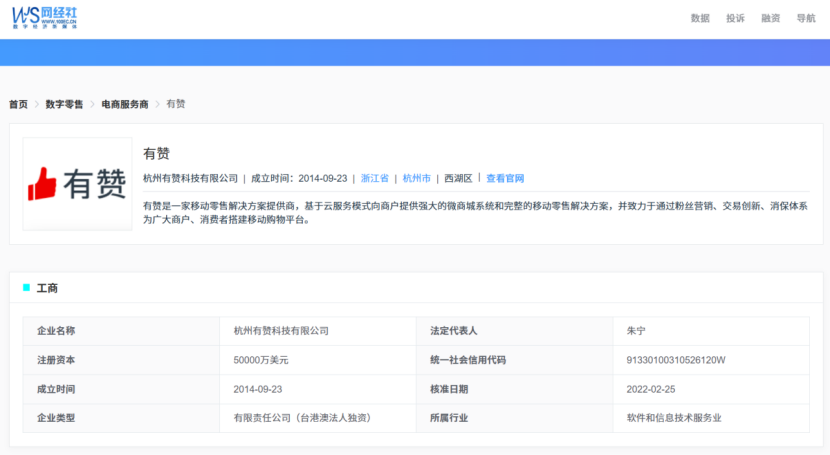Open 数字零售 breadcrumb link
The image size is (830, 455).
[64, 104]
